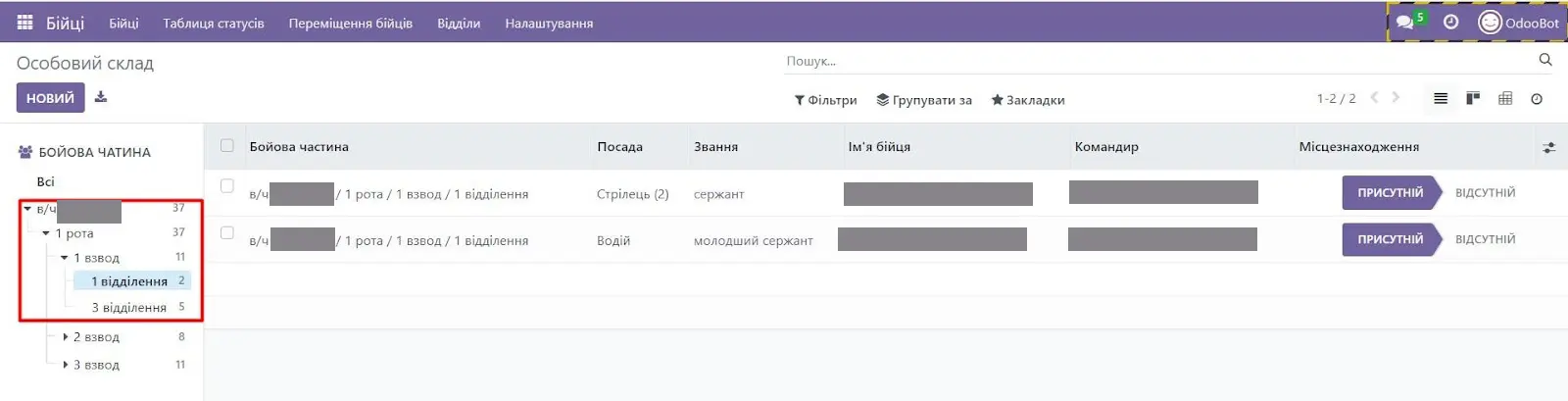Select 1 взвод in the tree
This screenshot has height=401, width=1568.
(x=96, y=258)
